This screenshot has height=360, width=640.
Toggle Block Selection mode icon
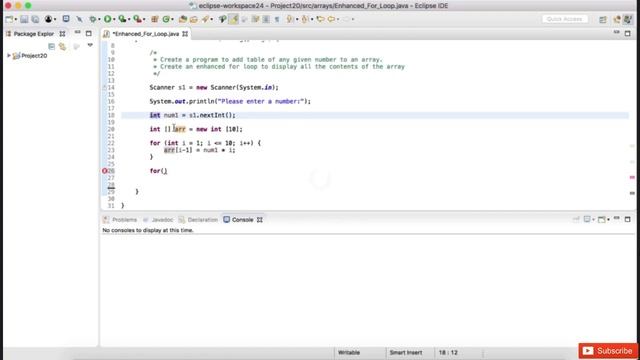tap(266, 19)
